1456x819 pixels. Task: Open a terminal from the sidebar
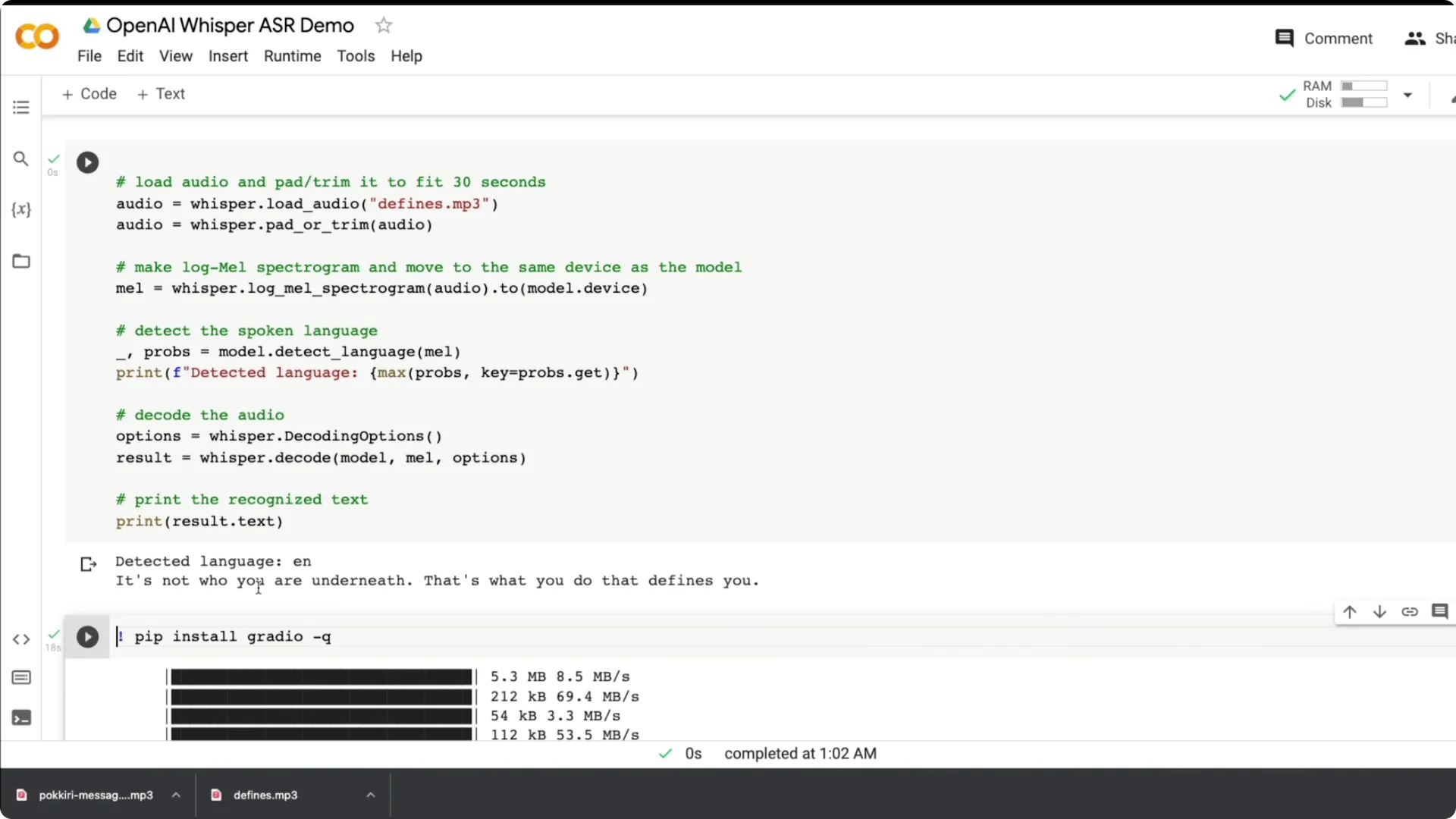point(20,717)
